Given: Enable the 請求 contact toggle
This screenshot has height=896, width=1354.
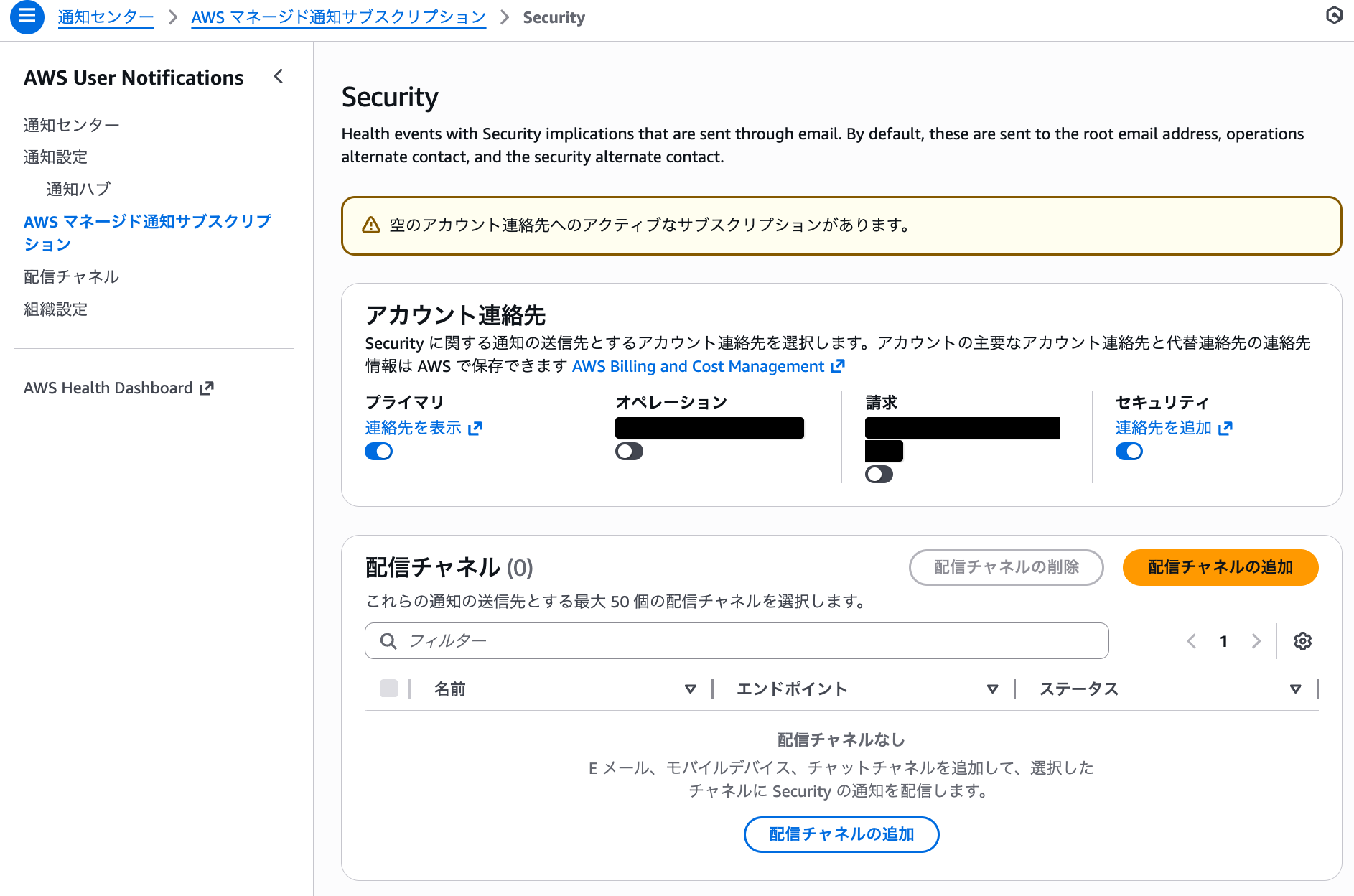Looking at the screenshot, I should pyautogui.click(x=879, y=475).
